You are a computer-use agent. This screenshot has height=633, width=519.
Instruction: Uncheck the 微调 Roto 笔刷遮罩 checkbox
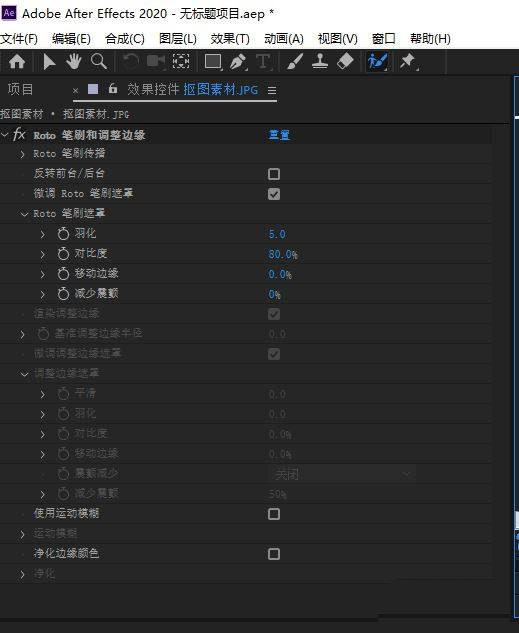[274, 194]
